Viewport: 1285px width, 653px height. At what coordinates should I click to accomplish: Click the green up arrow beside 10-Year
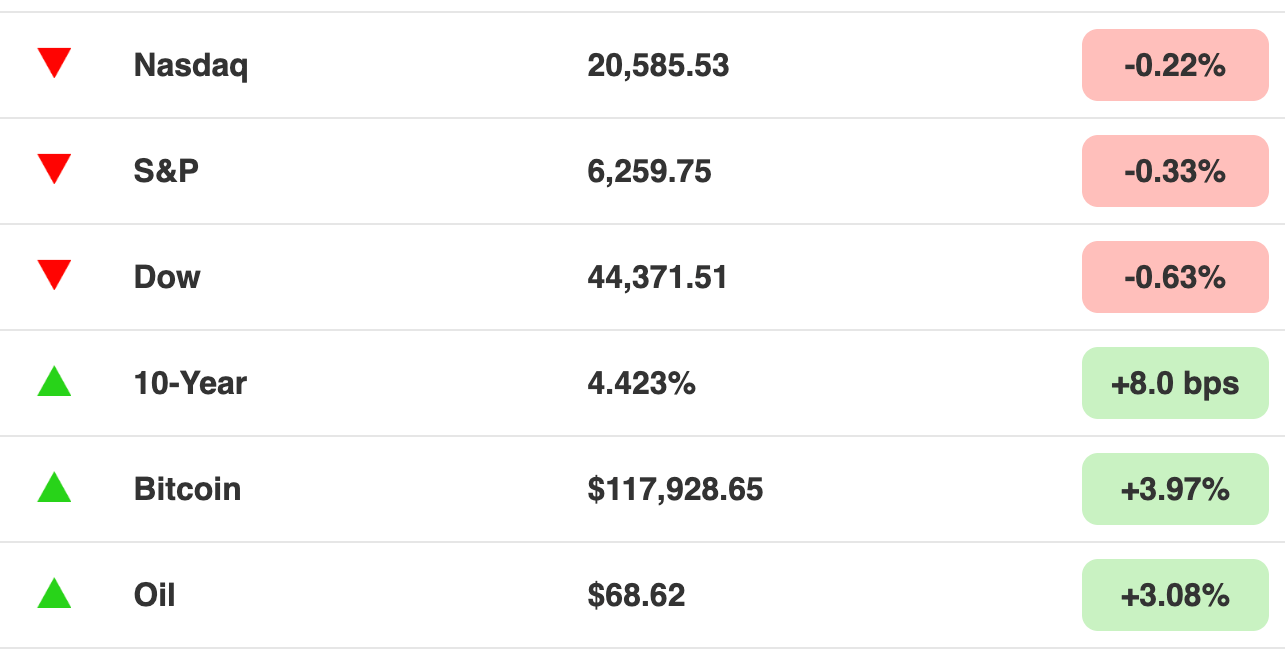tap(54, 381)
